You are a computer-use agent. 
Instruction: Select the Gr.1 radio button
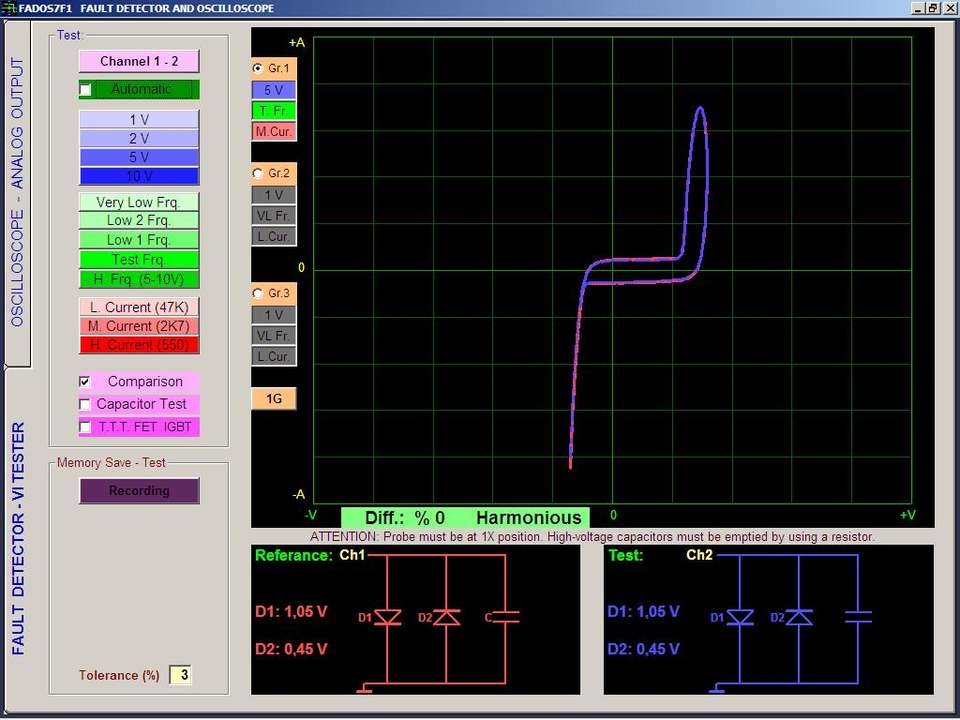click(259, 68)
